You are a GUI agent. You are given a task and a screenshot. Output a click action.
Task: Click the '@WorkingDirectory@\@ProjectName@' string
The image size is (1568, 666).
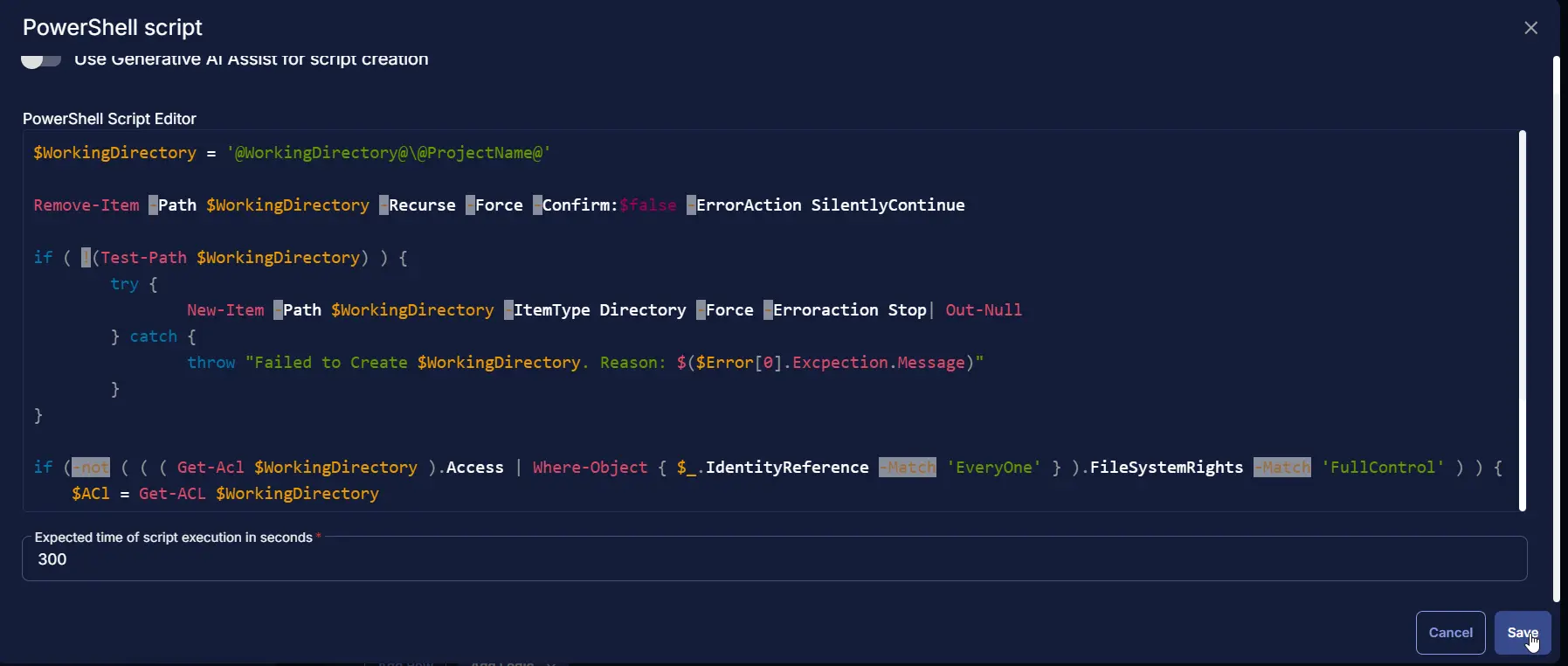[389, 153]
